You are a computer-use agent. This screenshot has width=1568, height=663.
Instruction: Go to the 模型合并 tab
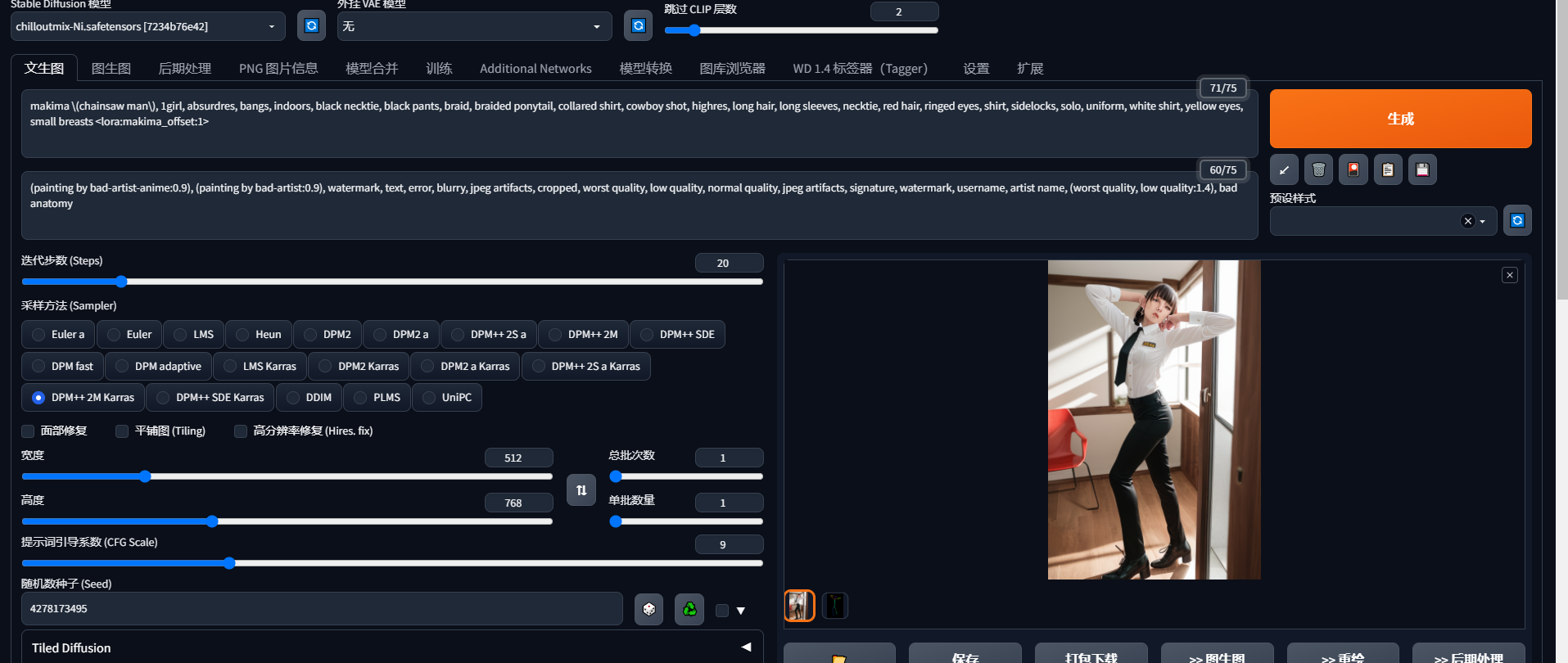372,69
